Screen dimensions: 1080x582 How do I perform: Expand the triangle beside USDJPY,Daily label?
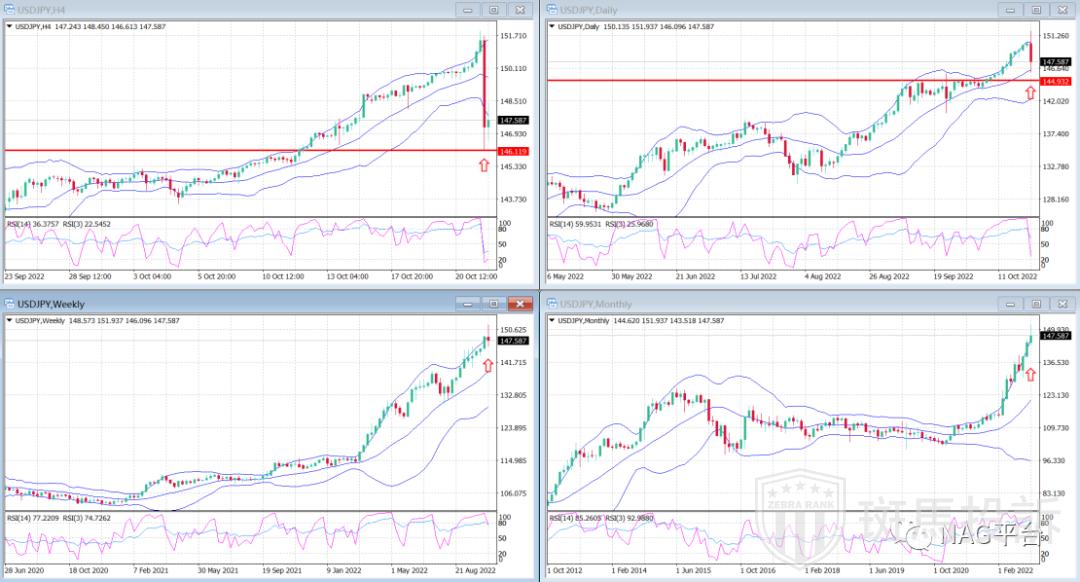coord(552,27)
